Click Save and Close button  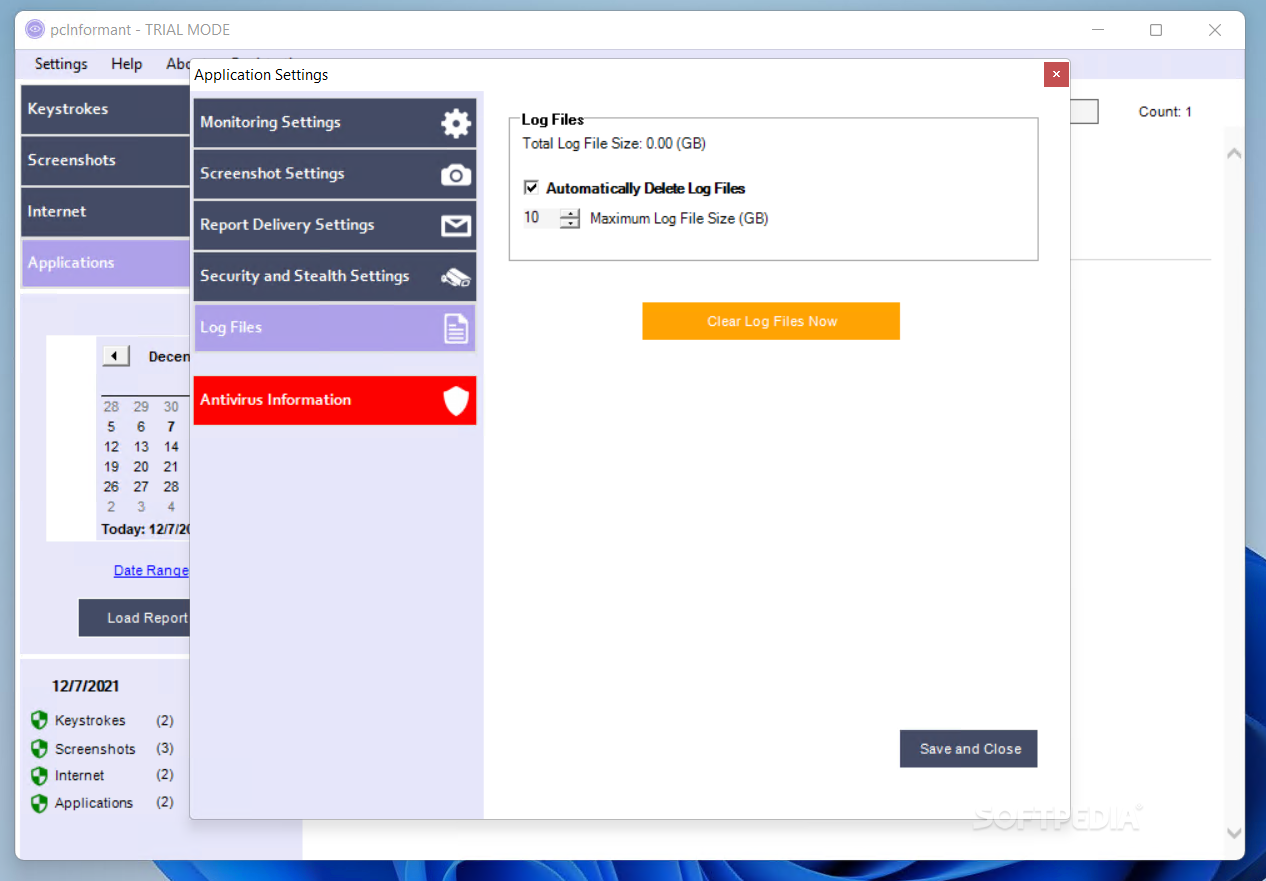tap(968, 749)
